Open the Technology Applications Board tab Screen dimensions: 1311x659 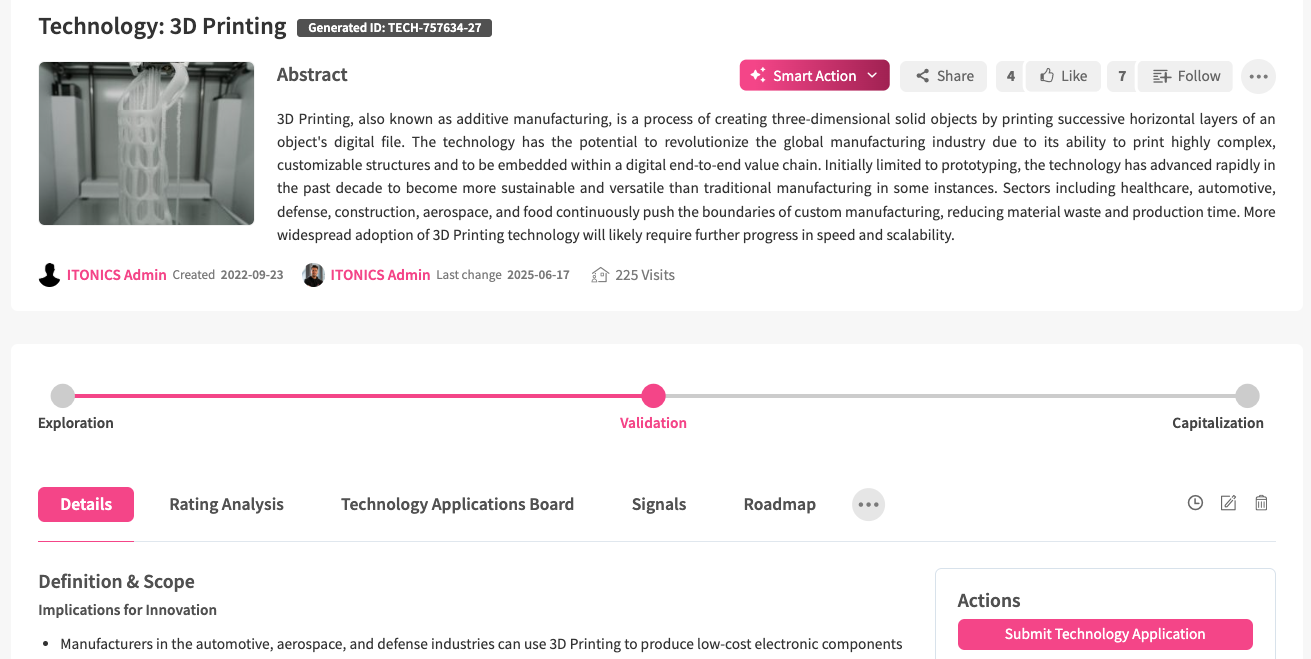click(457, 505)
